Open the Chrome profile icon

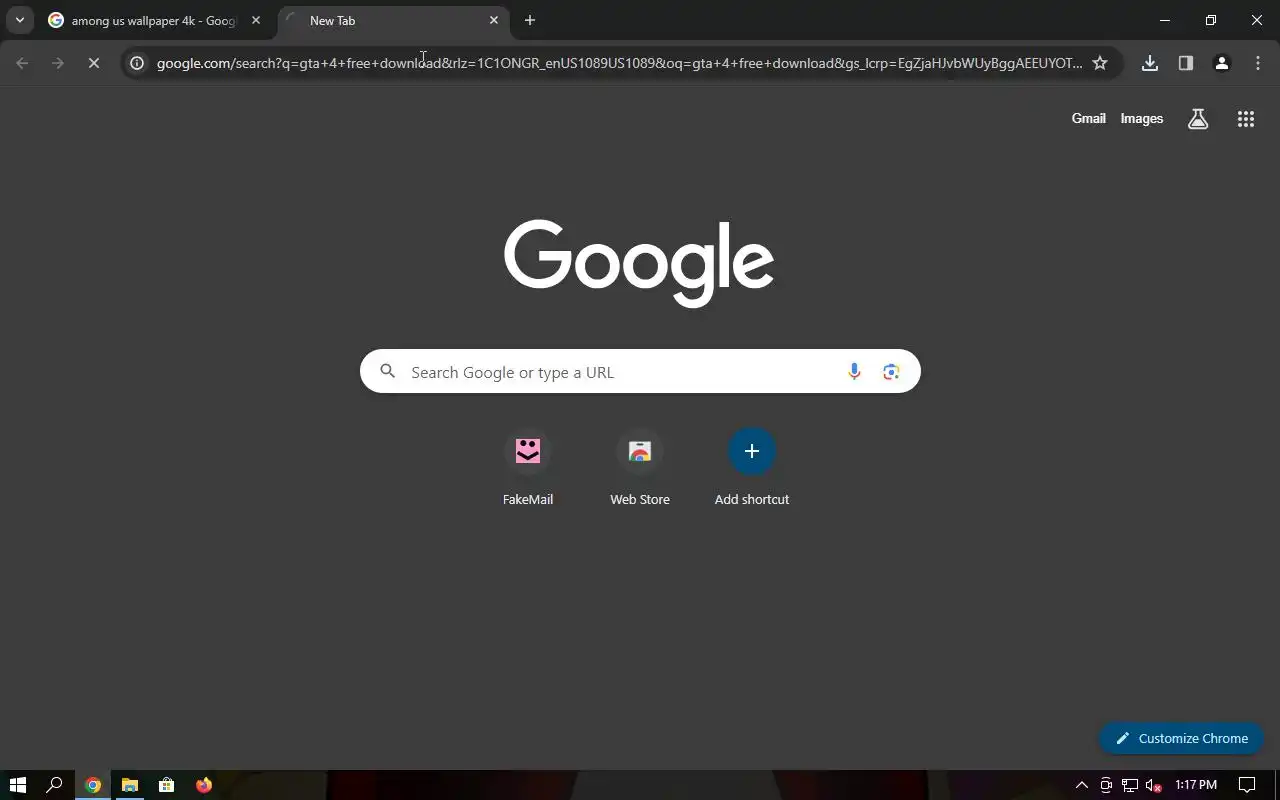[x=1222, y=63]
